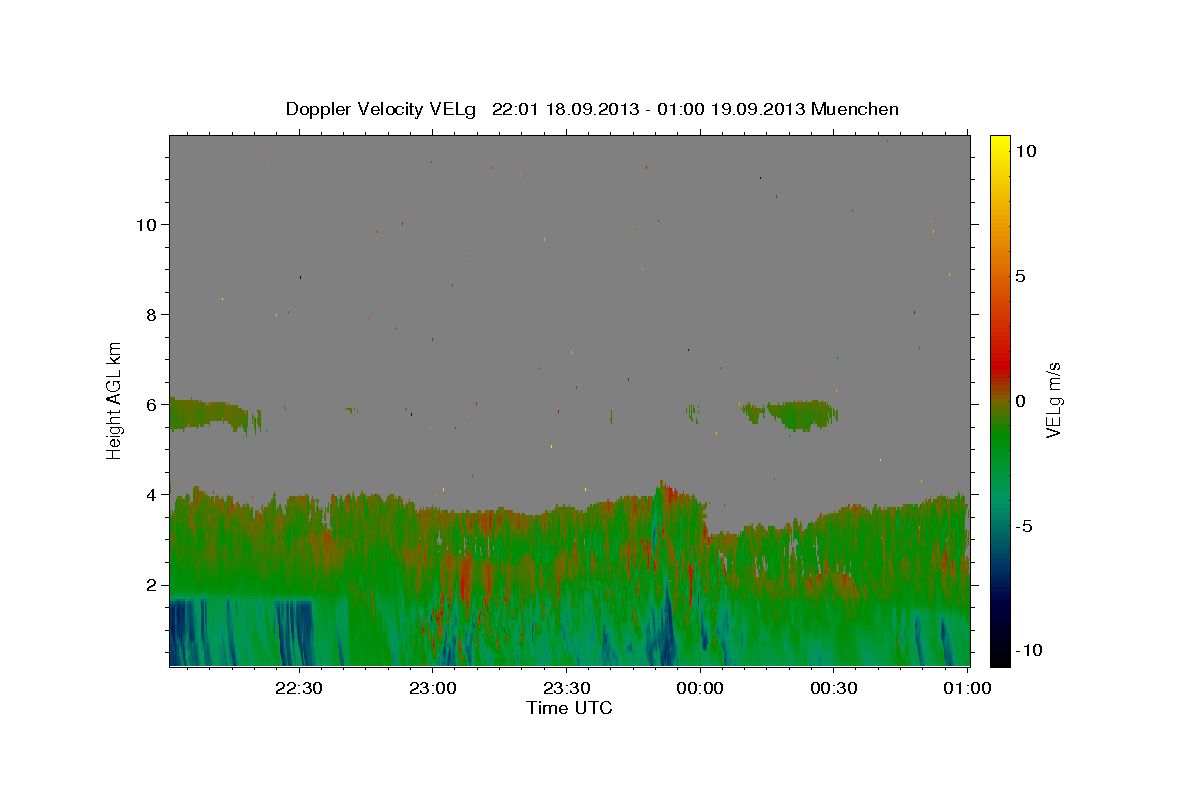Screen dimensions: 1200x800
Task: Click the 'VELg m/s' colorbar label
Action: click(1053, 400)
